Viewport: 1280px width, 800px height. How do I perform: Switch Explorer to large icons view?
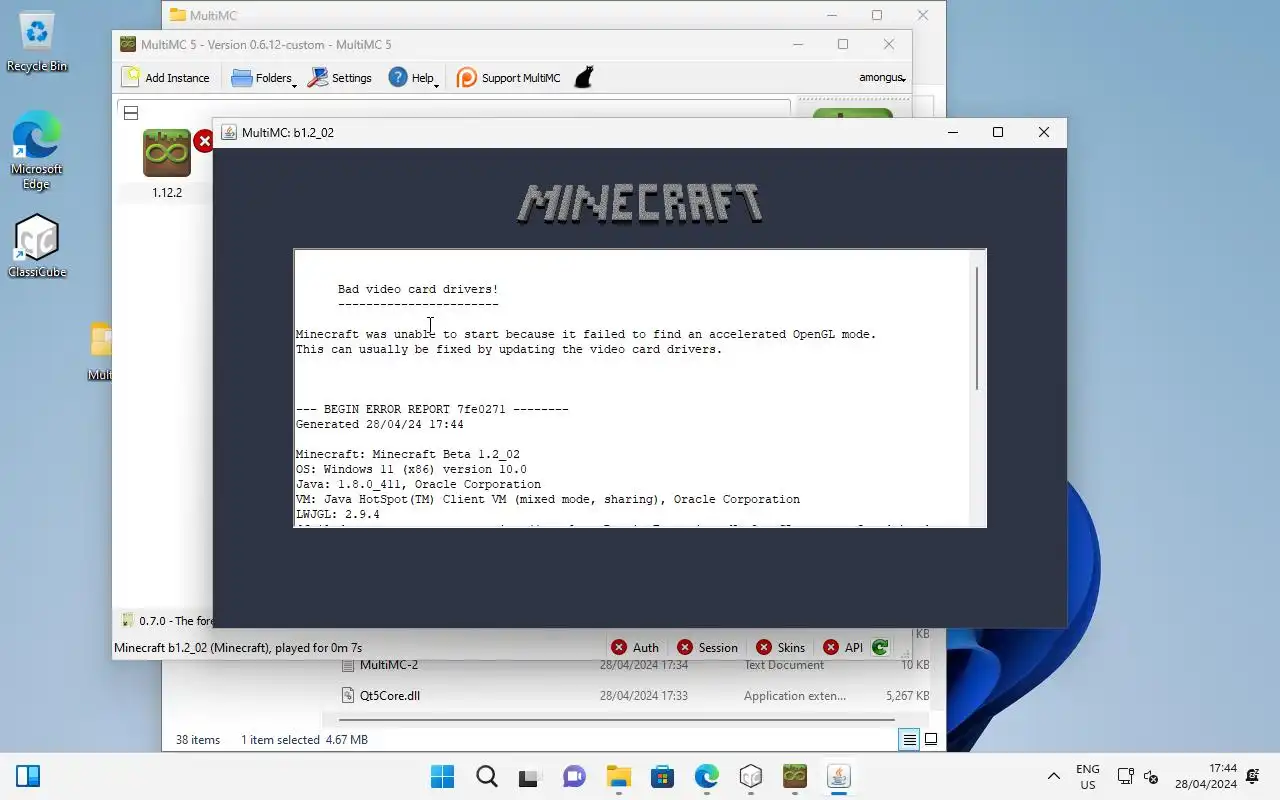[931, 740]
